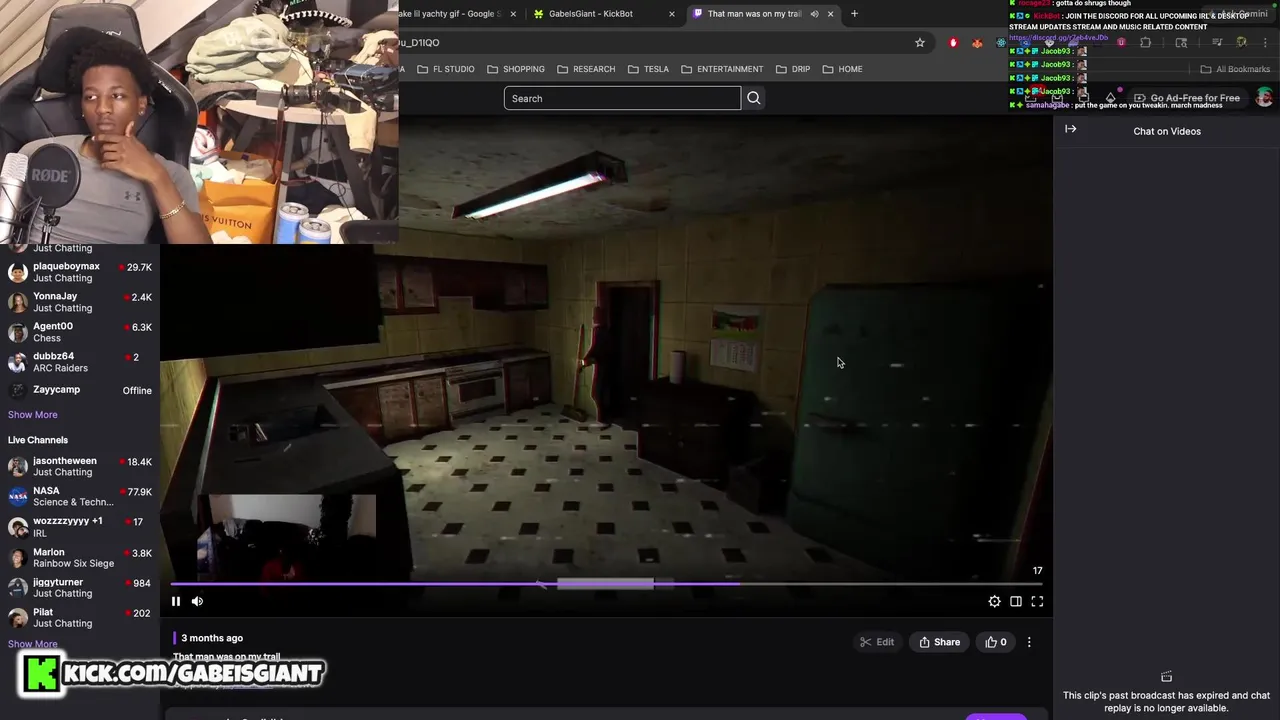Click the YonnaJay avatar icon
Image resolution: width=1280 pixels, height=720 pixels.
pyautogui.click(x=18, y=302)
